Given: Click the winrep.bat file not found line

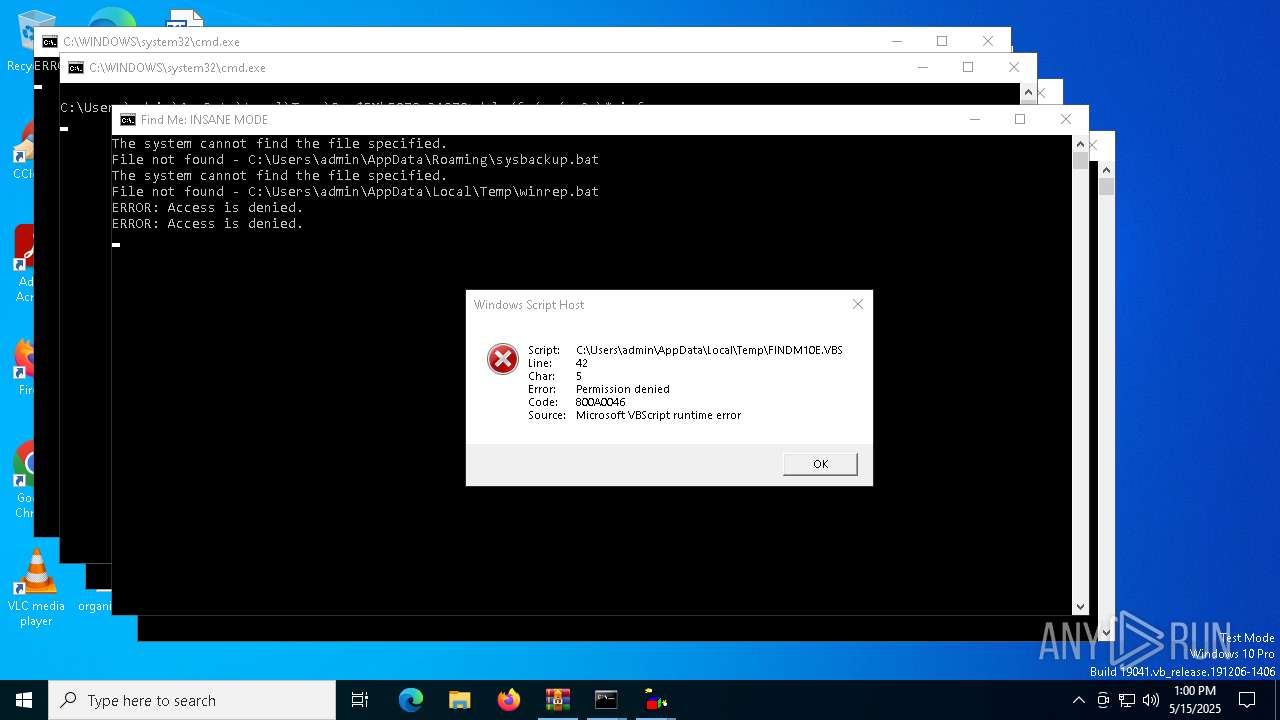Looking at the screenshot, I should point(355,192).
